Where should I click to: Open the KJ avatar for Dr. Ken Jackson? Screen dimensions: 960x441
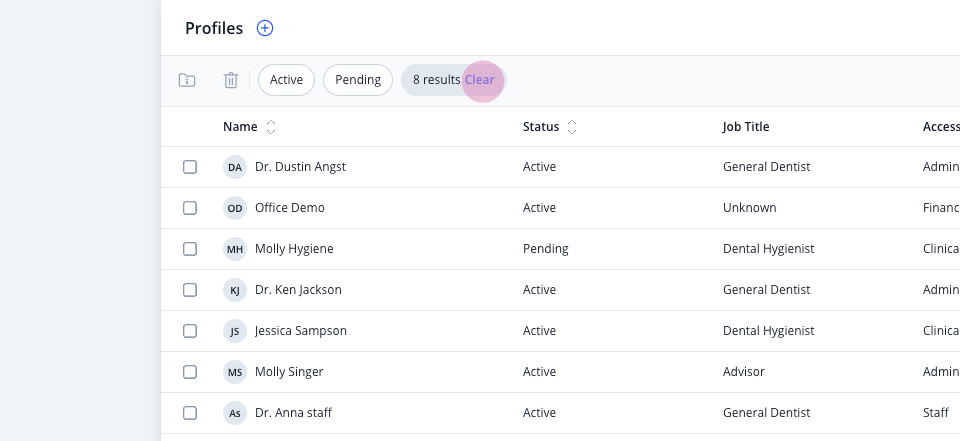coord(234,290)
